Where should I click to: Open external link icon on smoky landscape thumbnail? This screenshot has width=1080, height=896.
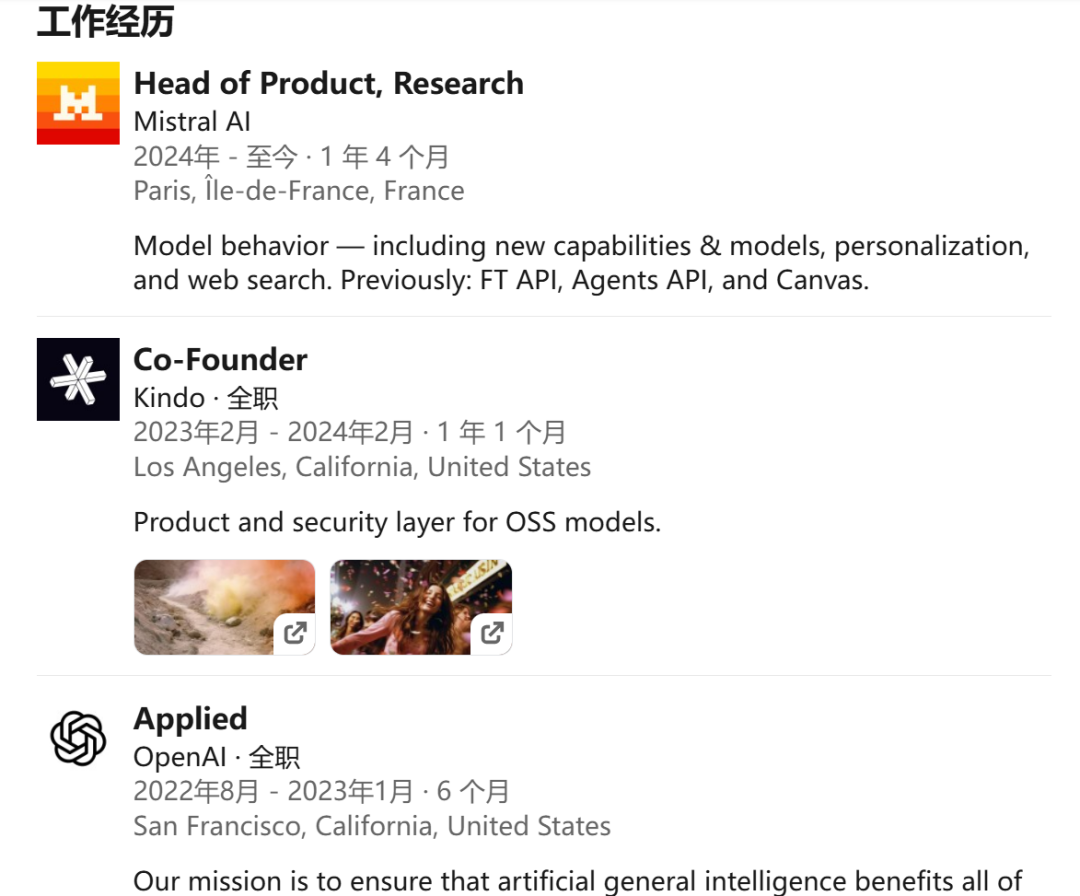coord(295,633)
